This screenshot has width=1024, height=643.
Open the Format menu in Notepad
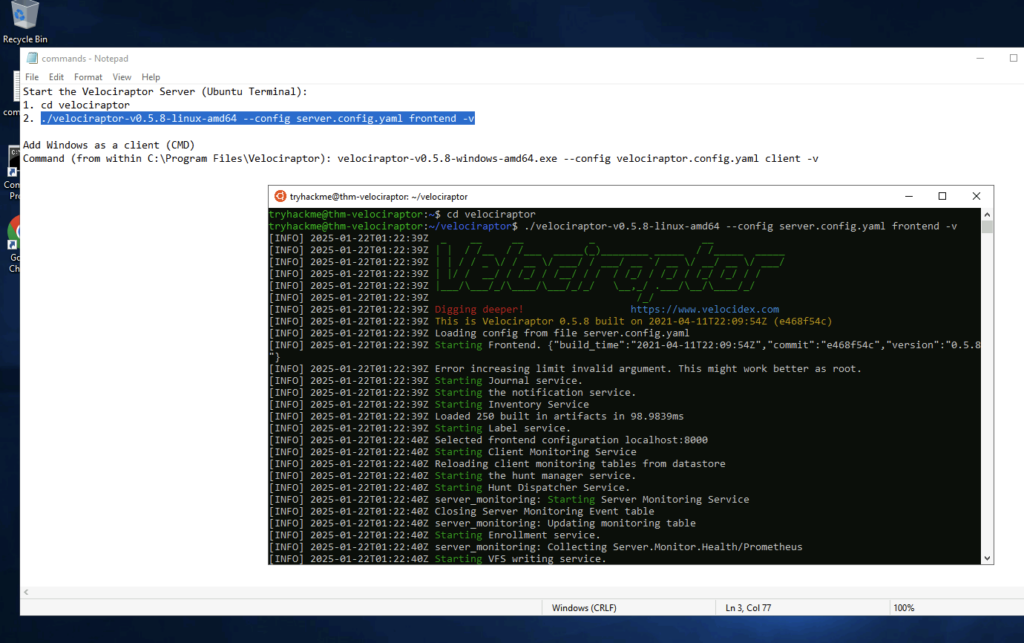(88, 77)
